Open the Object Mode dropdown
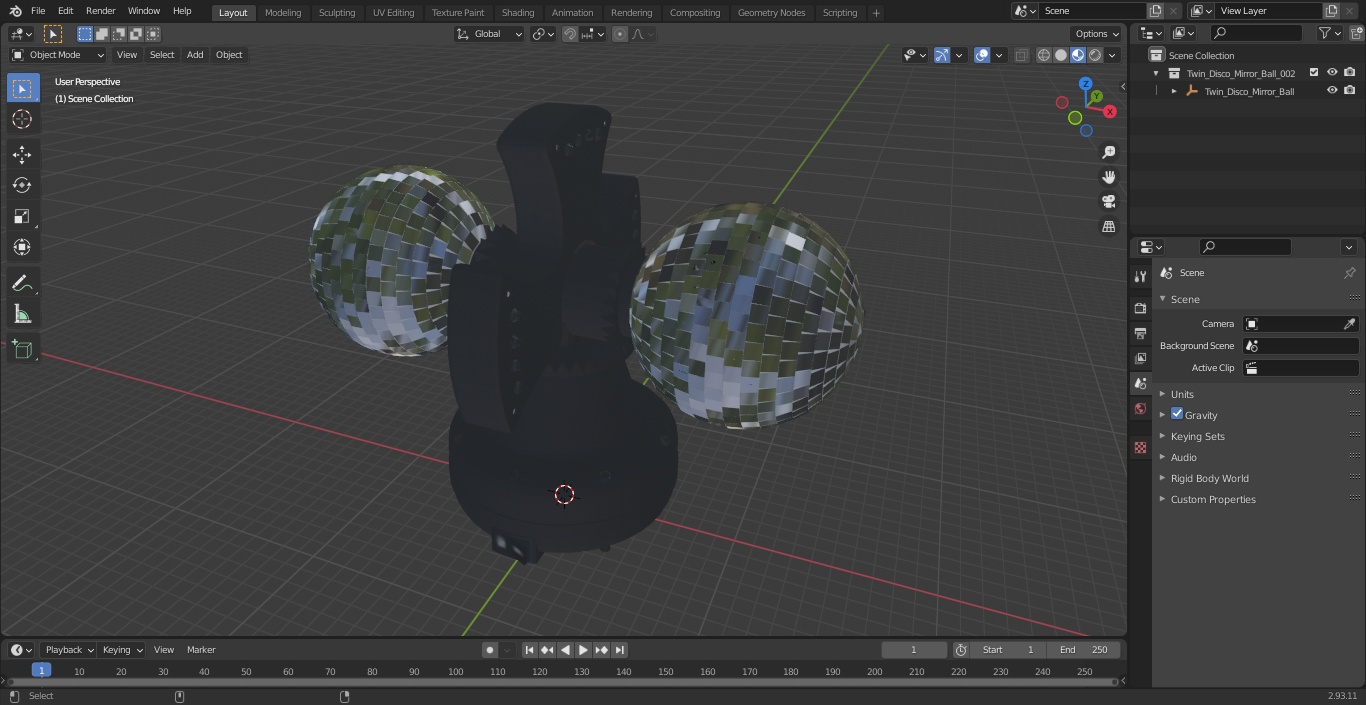1366x705 pixels. point(58,55)
